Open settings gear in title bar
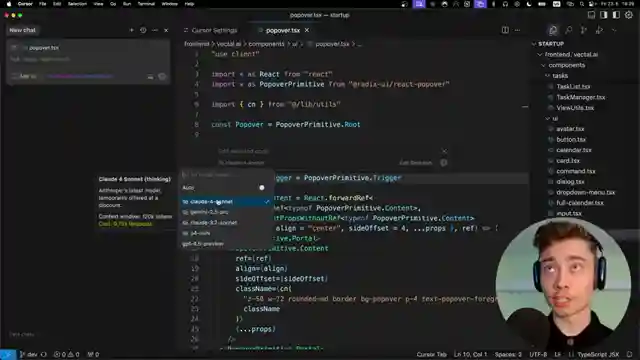 point(629,15)
